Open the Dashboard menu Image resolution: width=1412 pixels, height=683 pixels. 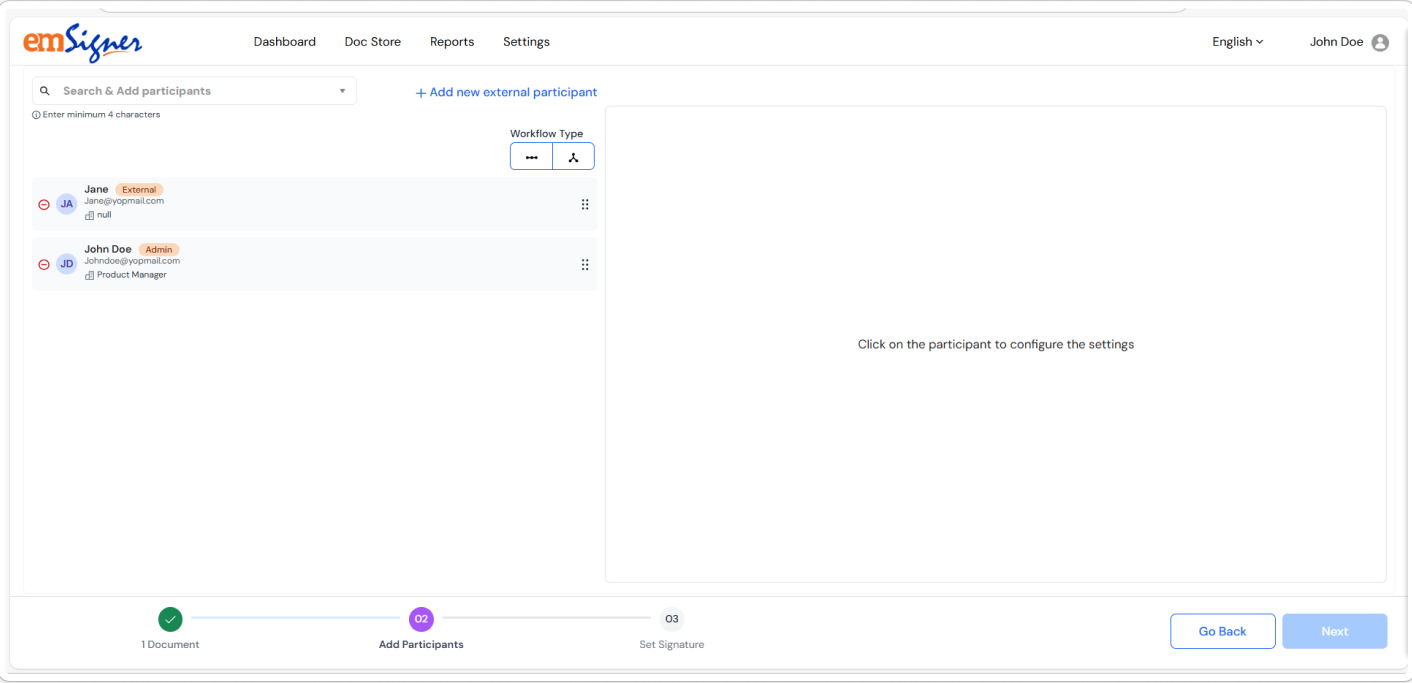pos(284,42)
